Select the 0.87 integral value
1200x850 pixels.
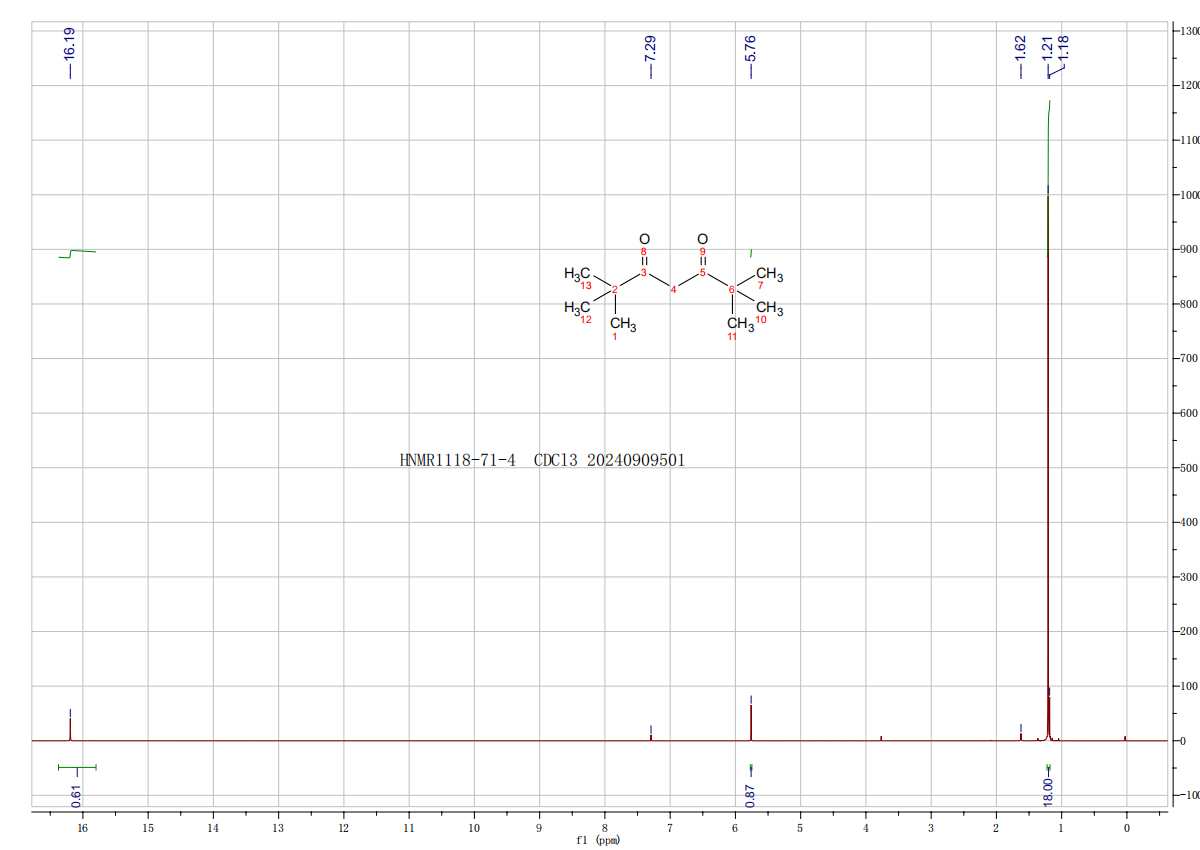pyautogui.click(x=751, y=795)
